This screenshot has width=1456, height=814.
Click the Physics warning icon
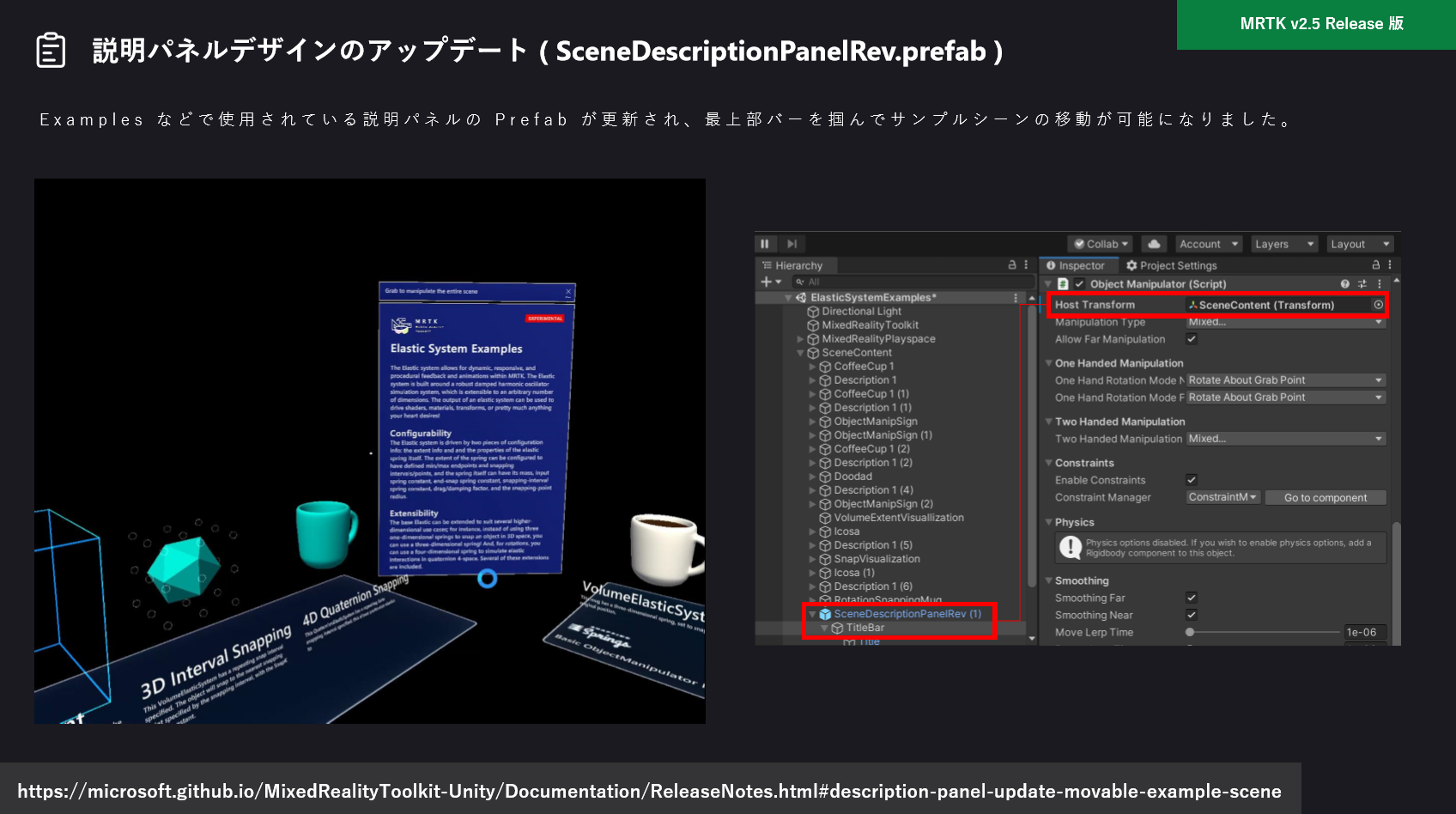pyautogui.click(x=1070, y=547)
